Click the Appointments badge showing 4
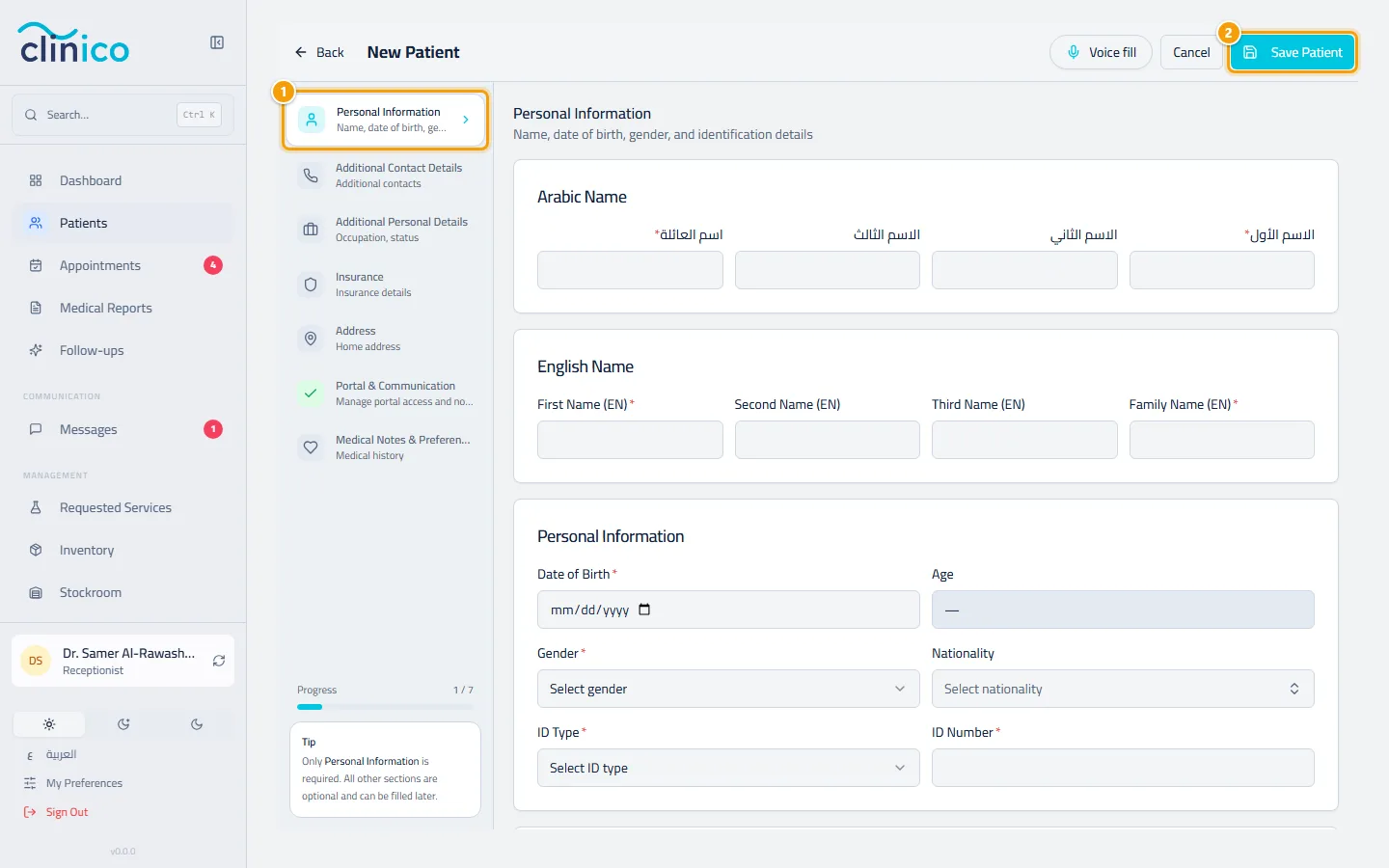This screenshot has width=1389, height=868. 213,265
